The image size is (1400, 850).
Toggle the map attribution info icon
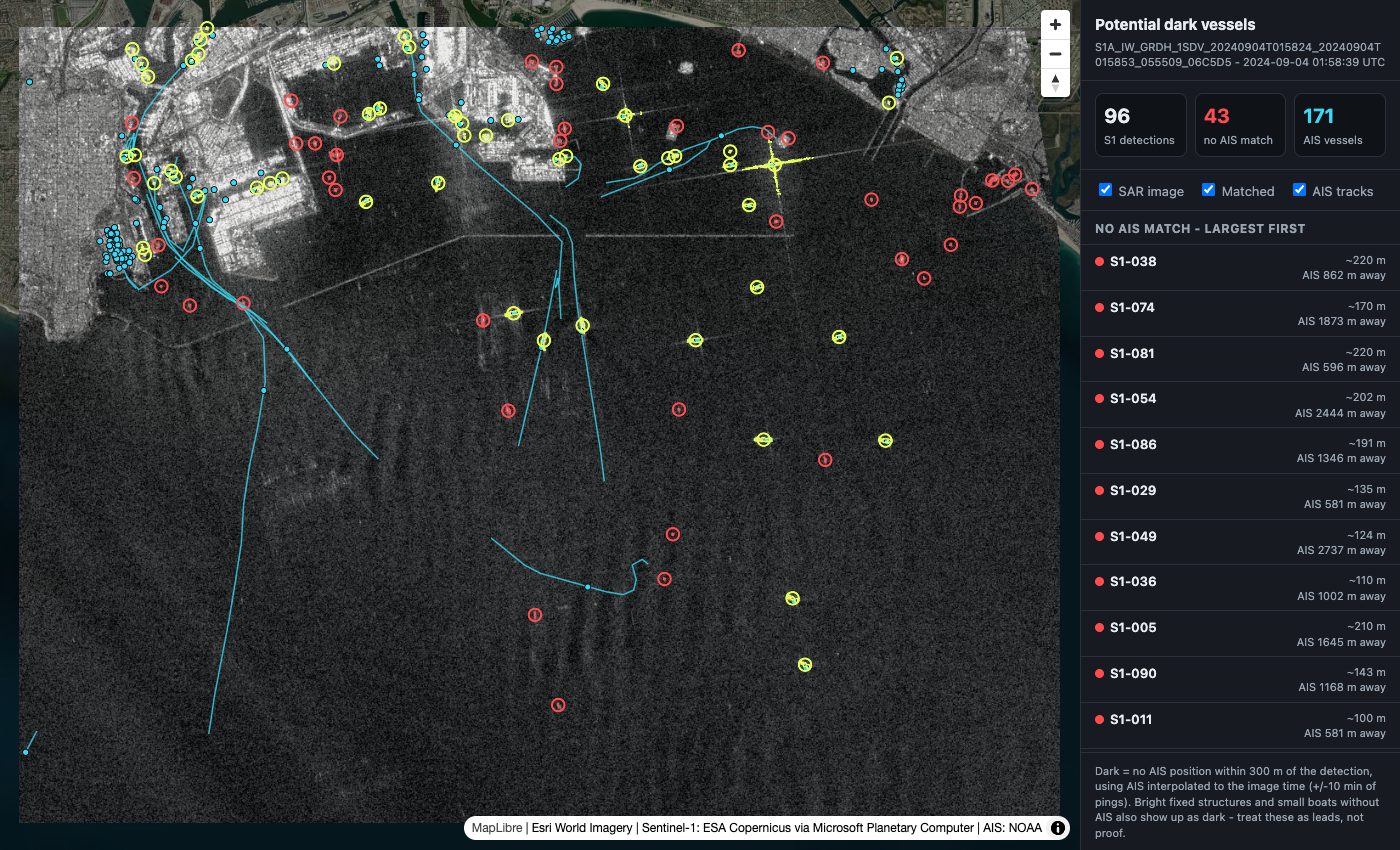pyautogui.click(x=1057, y=828)
